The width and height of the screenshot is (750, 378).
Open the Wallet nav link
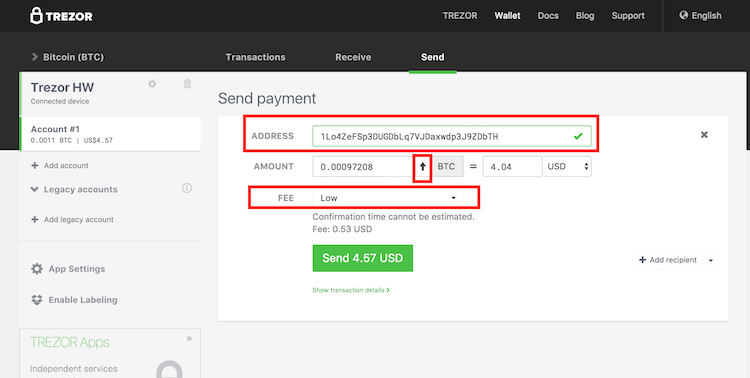507,16
